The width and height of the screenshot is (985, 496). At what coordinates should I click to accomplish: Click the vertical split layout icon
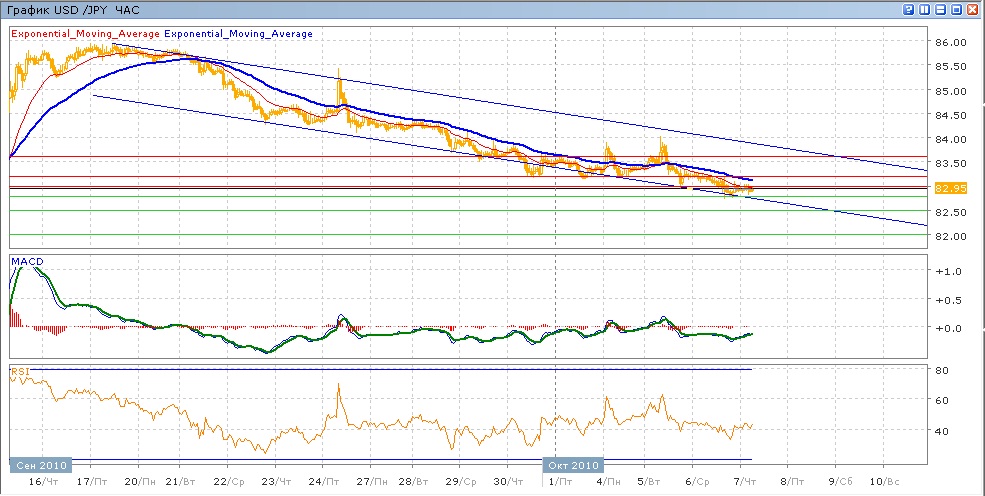(x=925, y=9)
